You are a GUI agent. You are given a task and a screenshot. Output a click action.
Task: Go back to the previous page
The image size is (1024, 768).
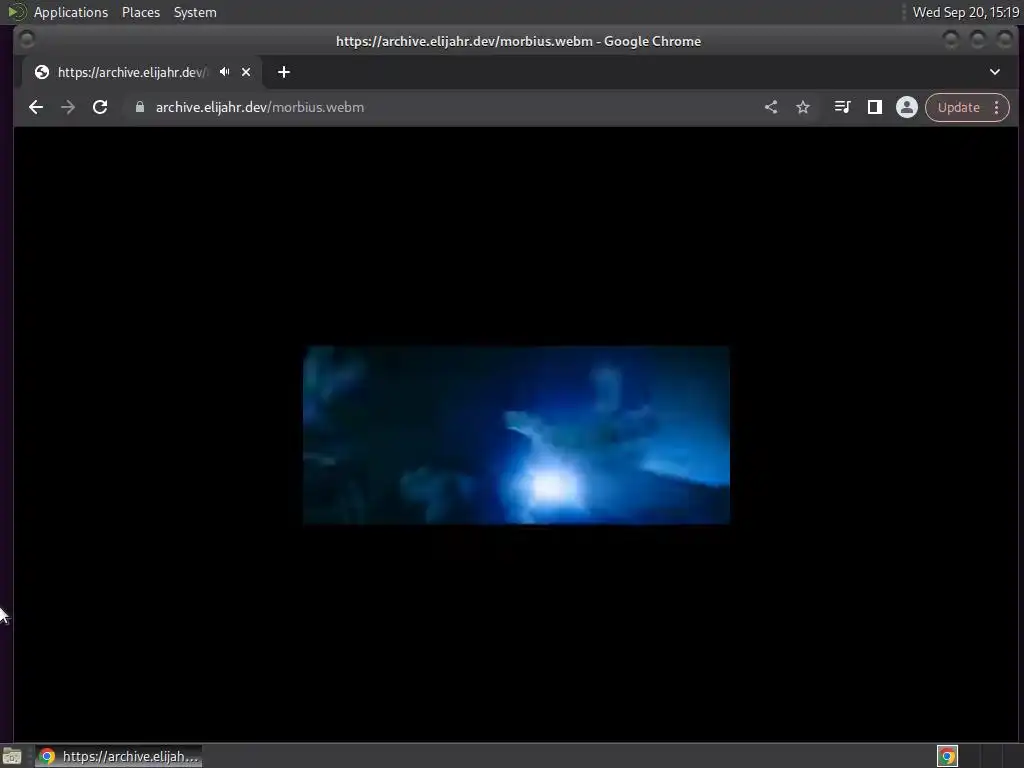pyautogui.click(x=36, y=107)
